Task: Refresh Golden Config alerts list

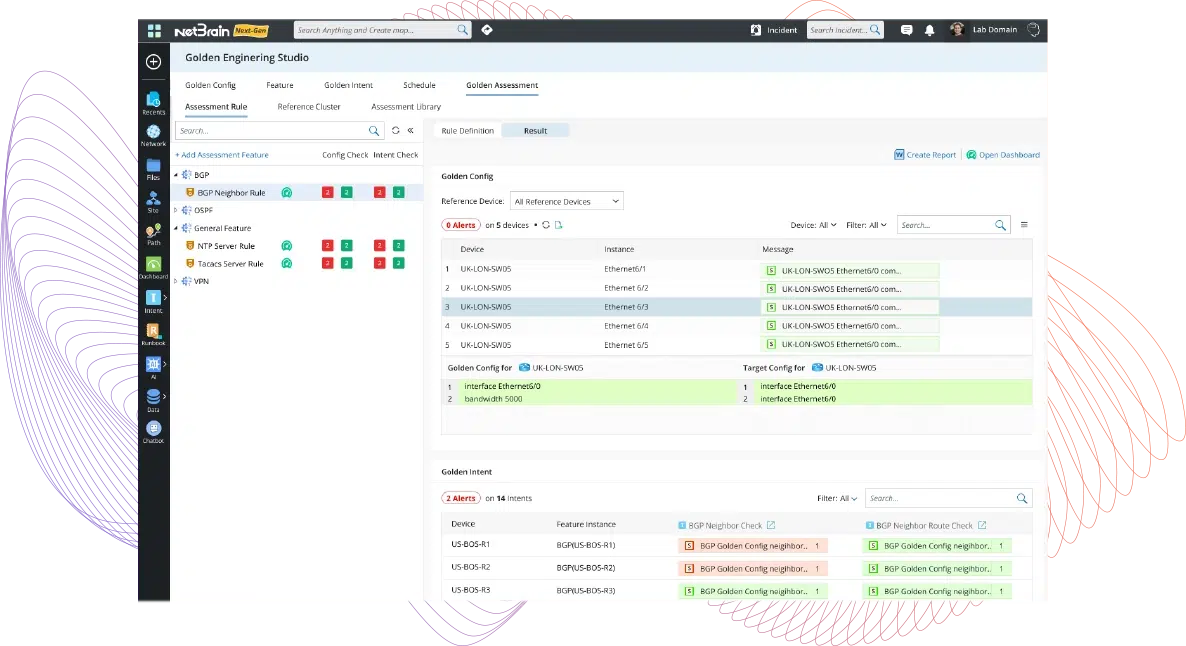Action: [546, 225]
